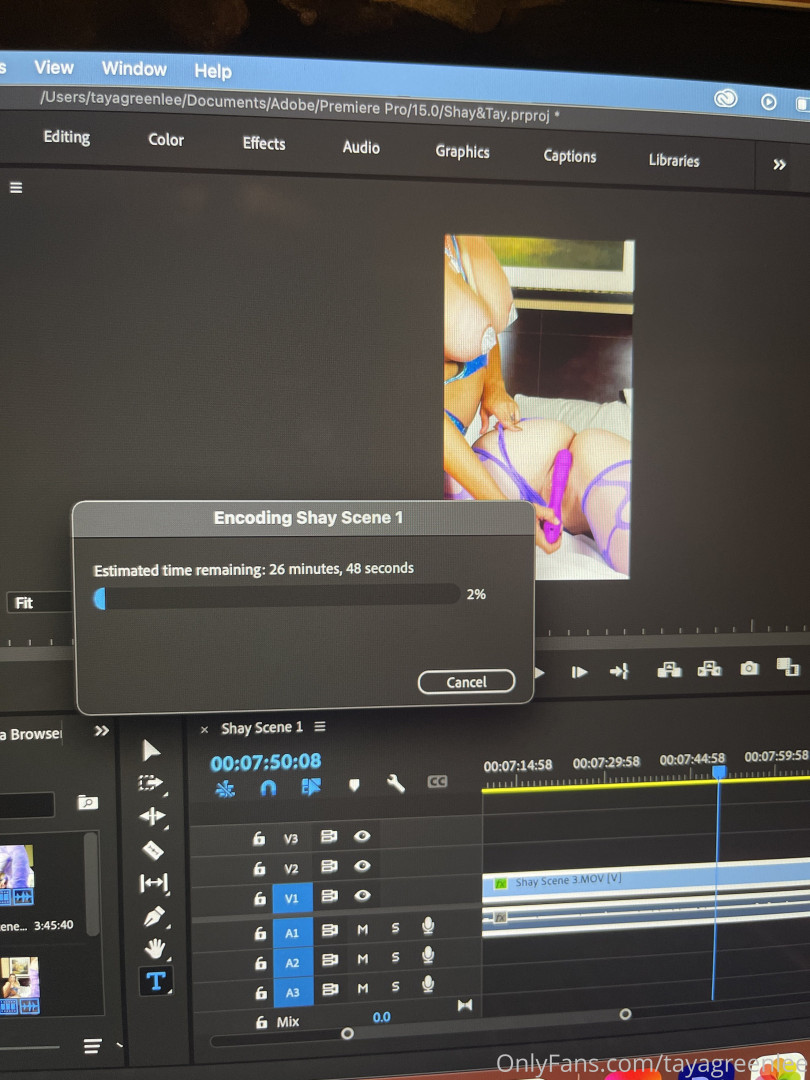This screenshot has height=1080, width=810.
Task: Click the encoding progress bar at 2%
Action: tap(277, 596)
